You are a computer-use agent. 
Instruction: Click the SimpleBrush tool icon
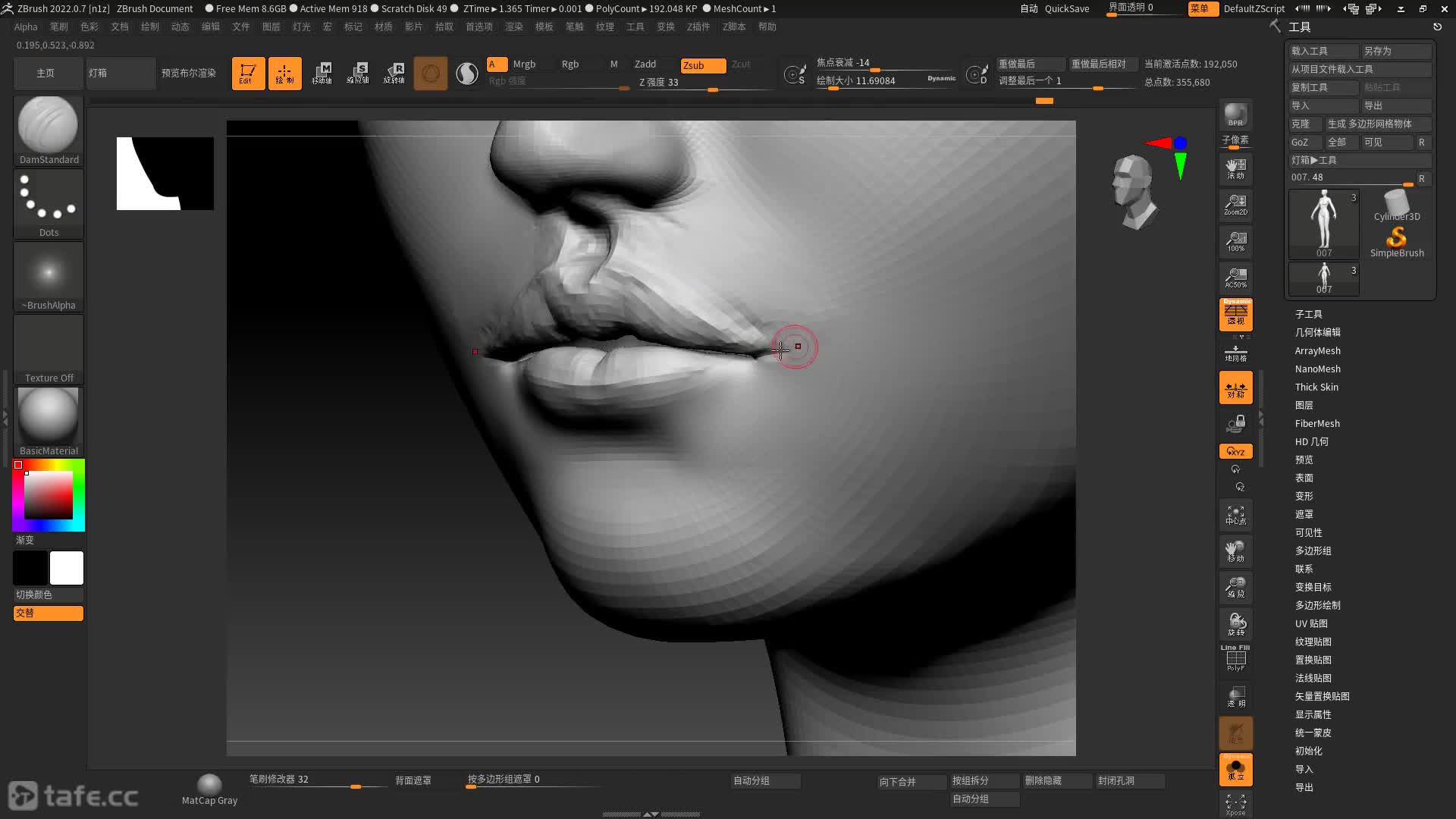pyautogui.click(x=1396, y=243)
